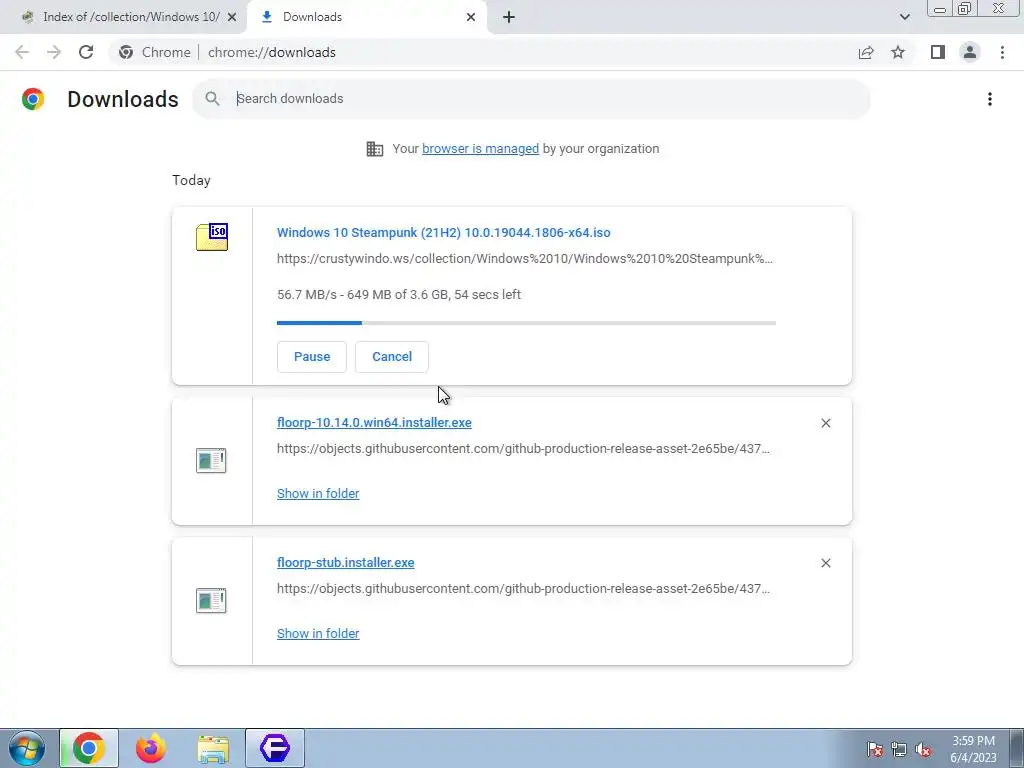Click the '56.7 MB/s - 649 MB of 3.6 GB' status
The height and width of the screenshot is (768, 1024).
click(x=399, y=295)
